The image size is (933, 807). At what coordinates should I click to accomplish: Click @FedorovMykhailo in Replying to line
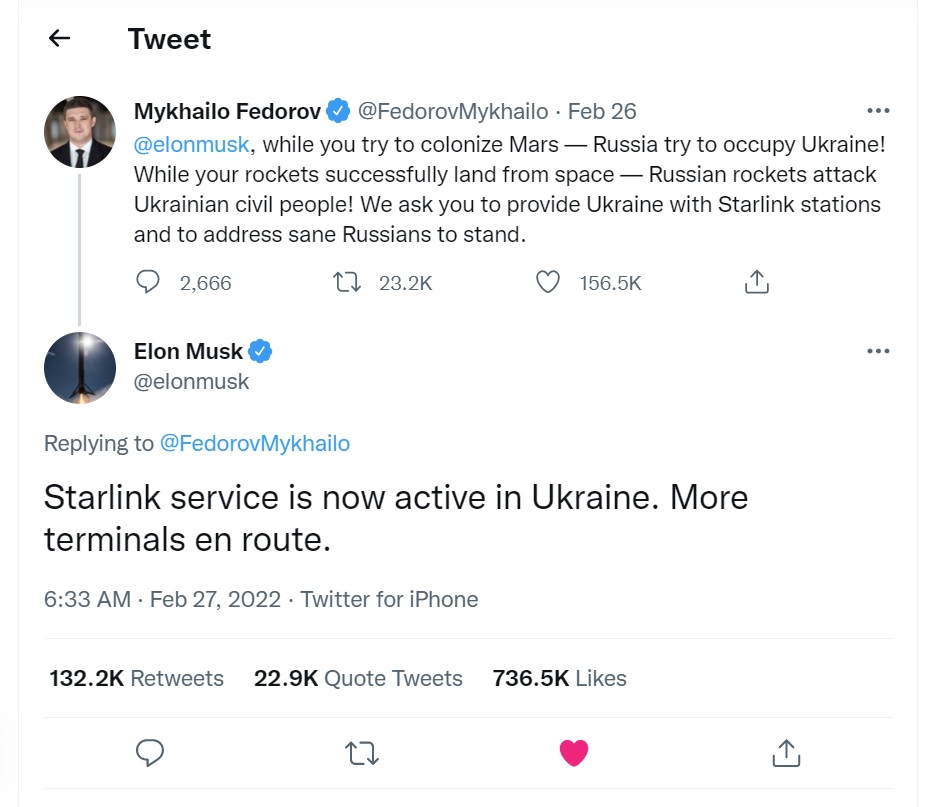pos(255,443)
